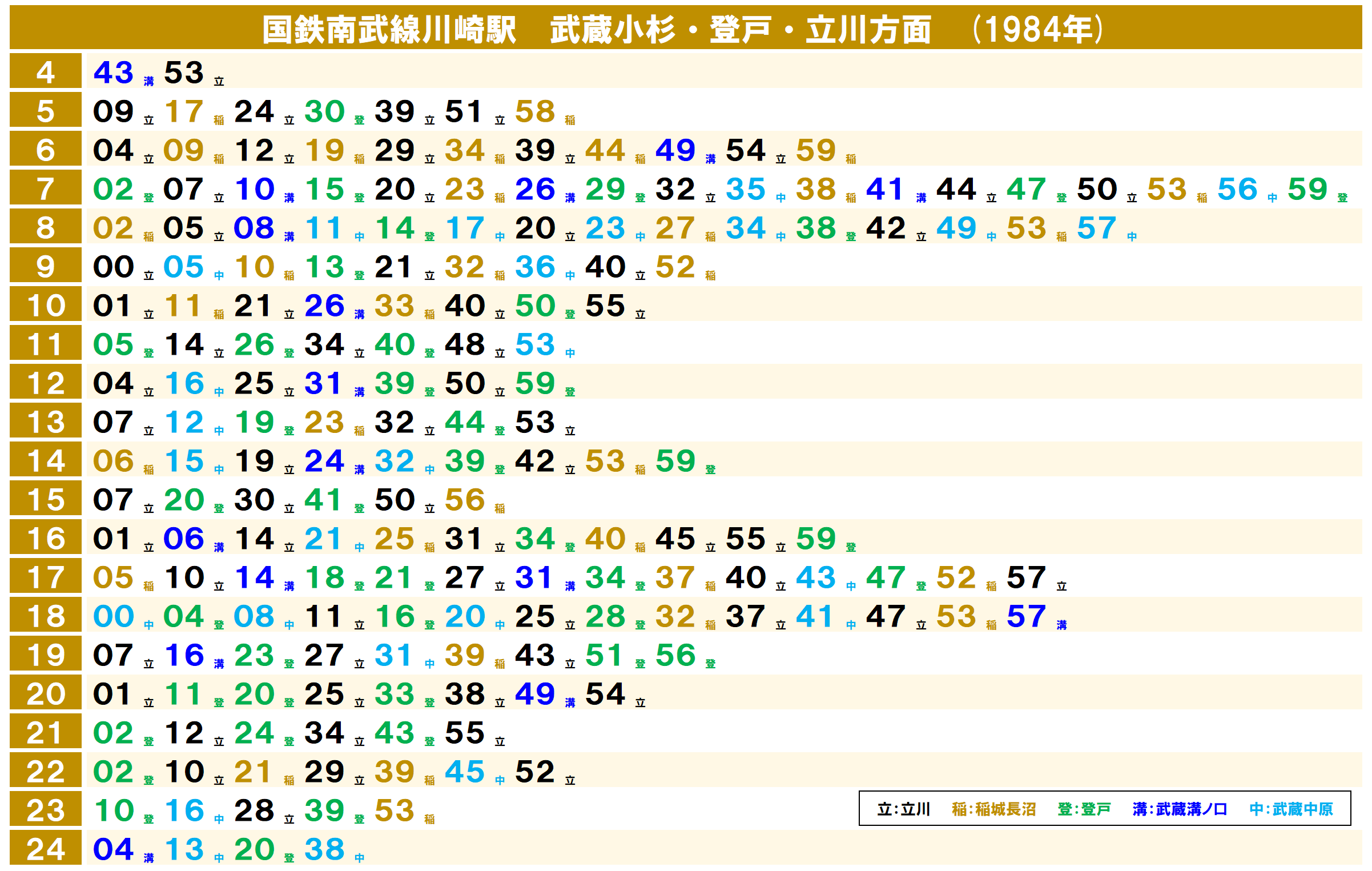Select the 00 departure in hour 9 row
Screen dimensions: 1372x871
[x=113, y=267]
